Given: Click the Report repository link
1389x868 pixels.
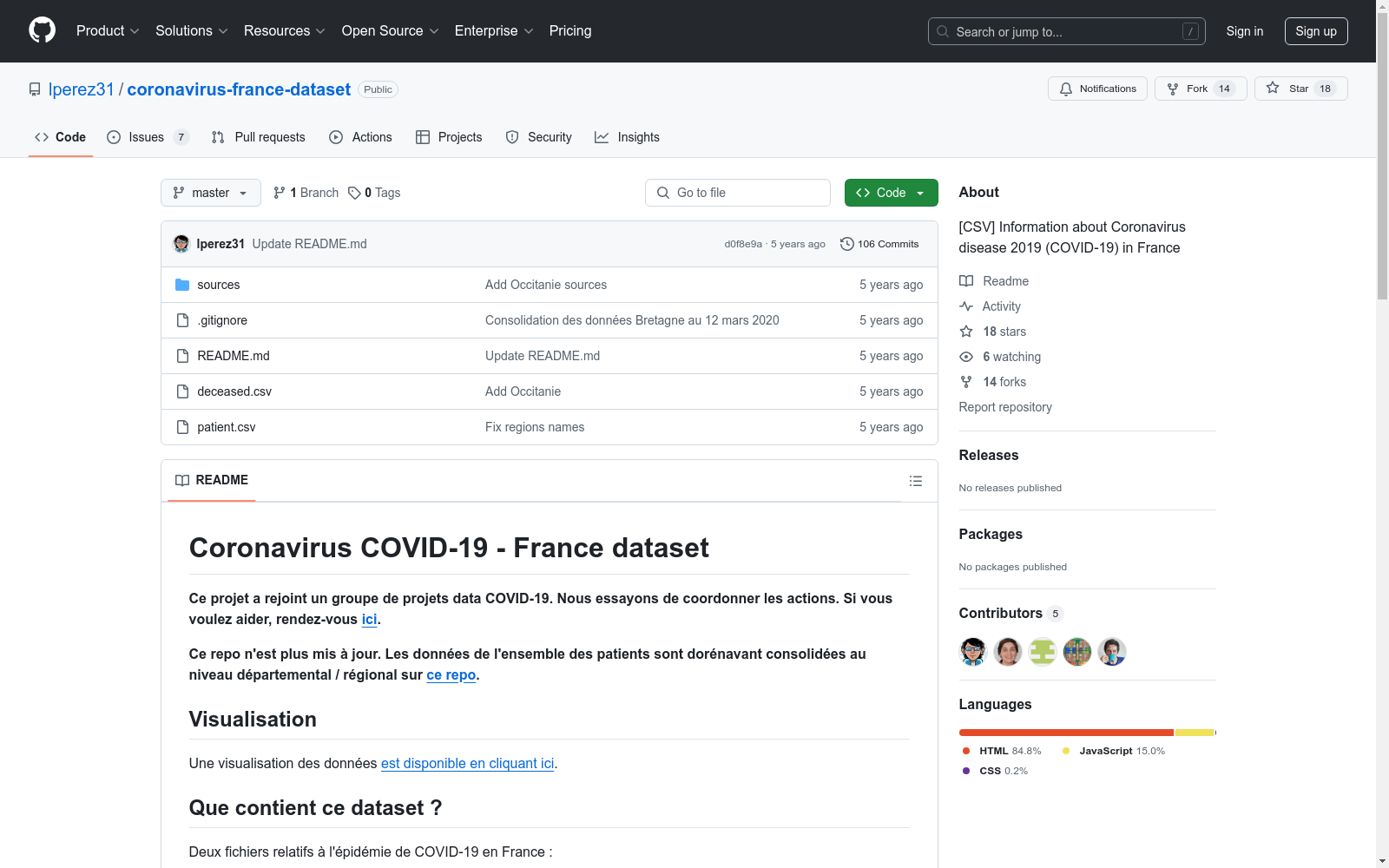Looking at the screenshot, I should (1005, 407).
